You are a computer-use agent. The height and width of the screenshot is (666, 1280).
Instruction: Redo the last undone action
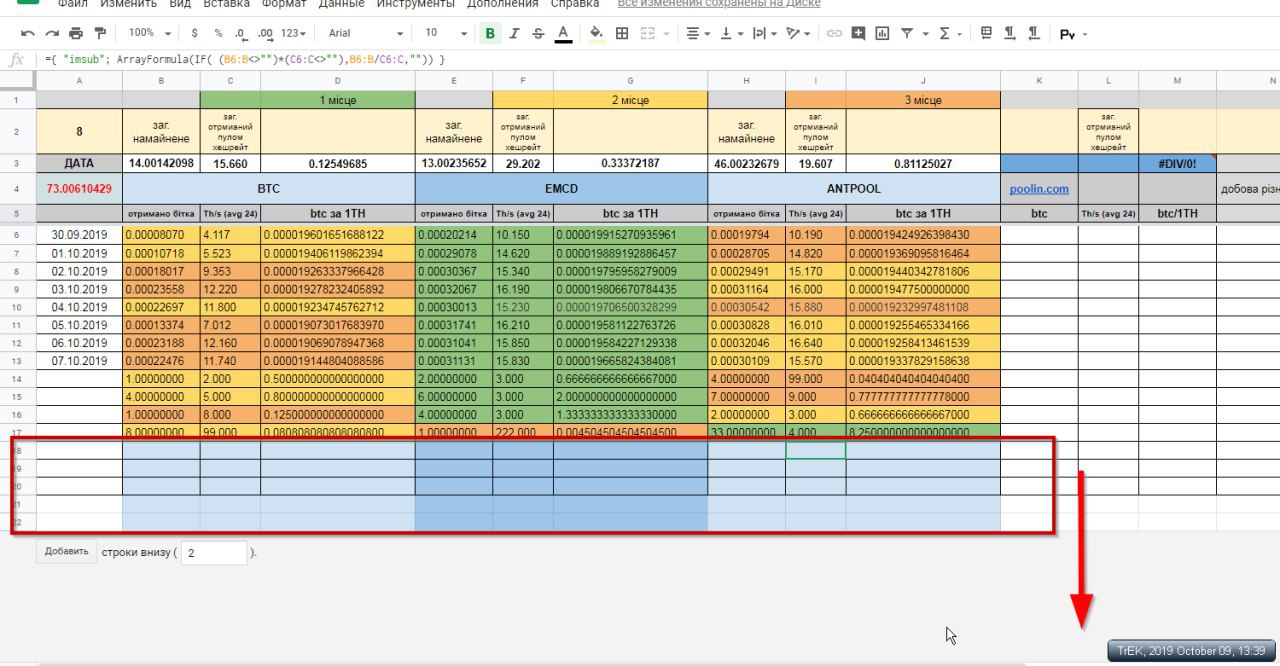pos(52,33)
